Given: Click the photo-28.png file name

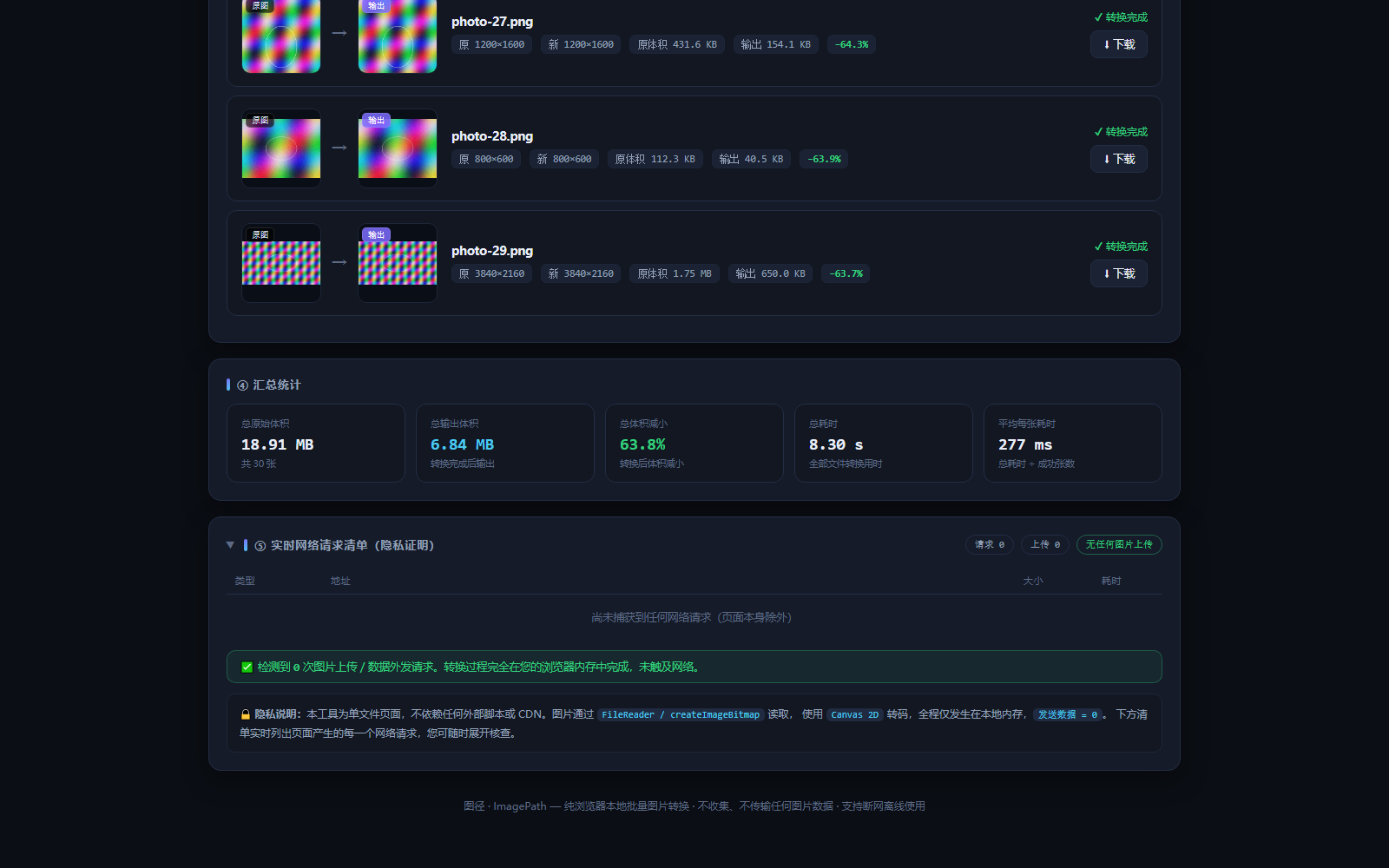Looking at the screenshot, I should (492, 136).
